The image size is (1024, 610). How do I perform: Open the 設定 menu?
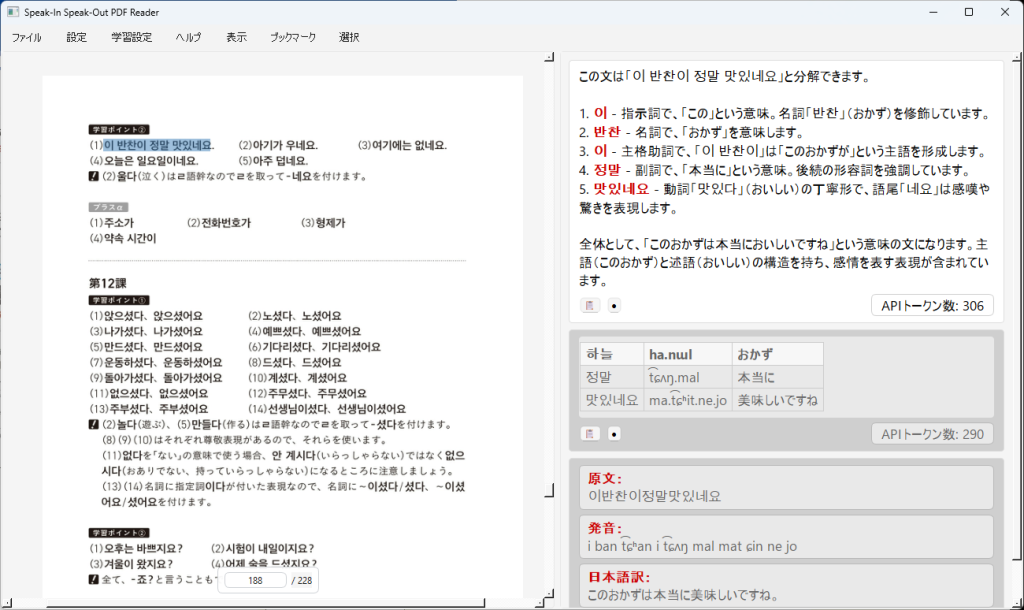(77, 36)
